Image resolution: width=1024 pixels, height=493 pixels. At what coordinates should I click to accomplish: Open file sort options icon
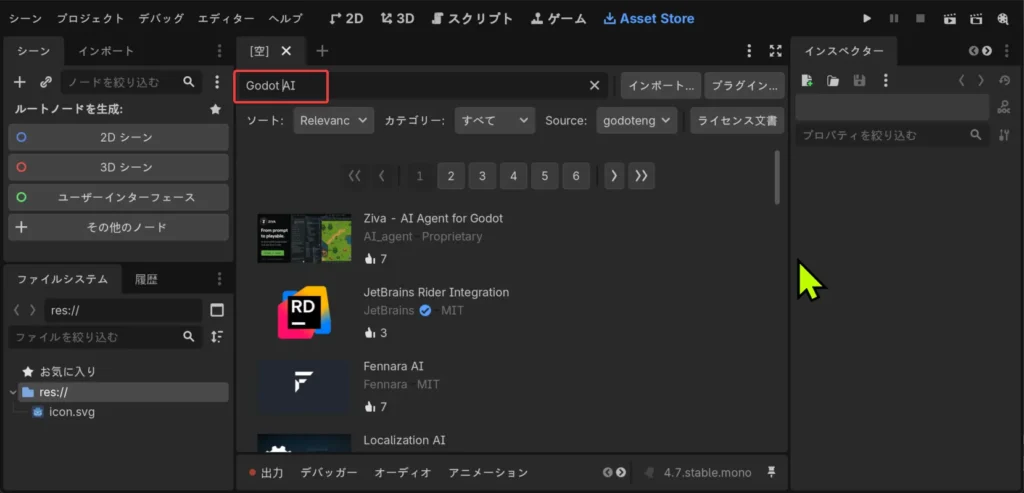217,337
